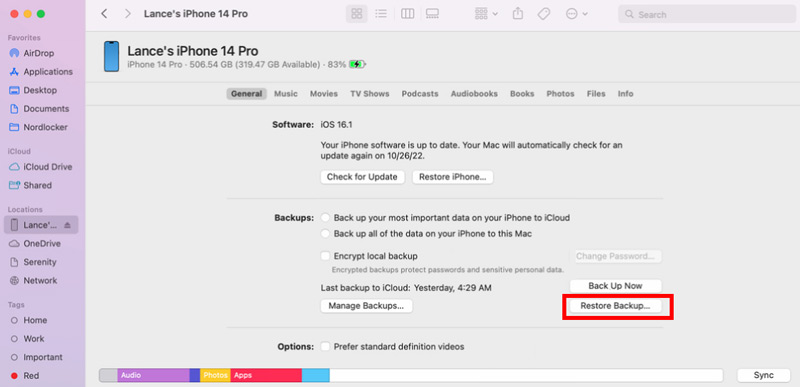Image resolution: width=800 pixels, height=387 pixels.
Task: Go back with the left chevron
Action: click(x=104, y=14)
